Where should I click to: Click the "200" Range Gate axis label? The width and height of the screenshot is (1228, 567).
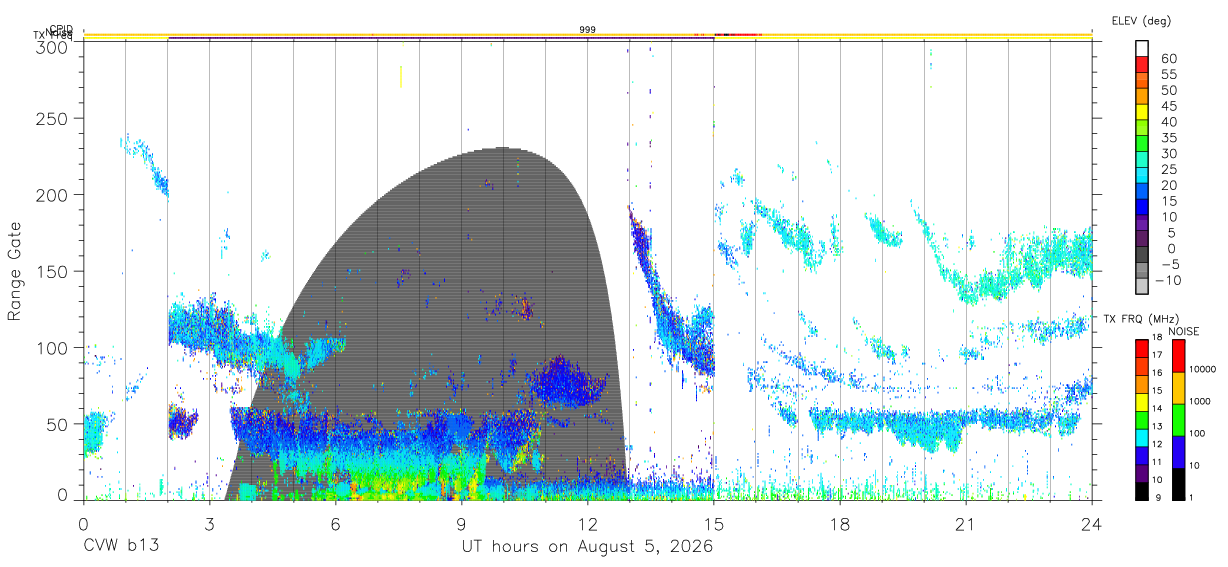pyautogui.click(x=53, y=194)
